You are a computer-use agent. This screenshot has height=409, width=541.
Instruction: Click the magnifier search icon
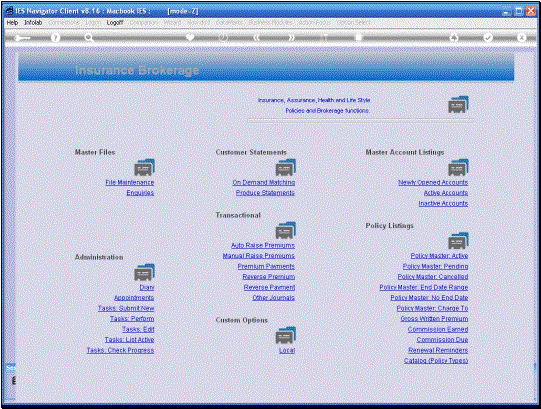click(89, 38)
